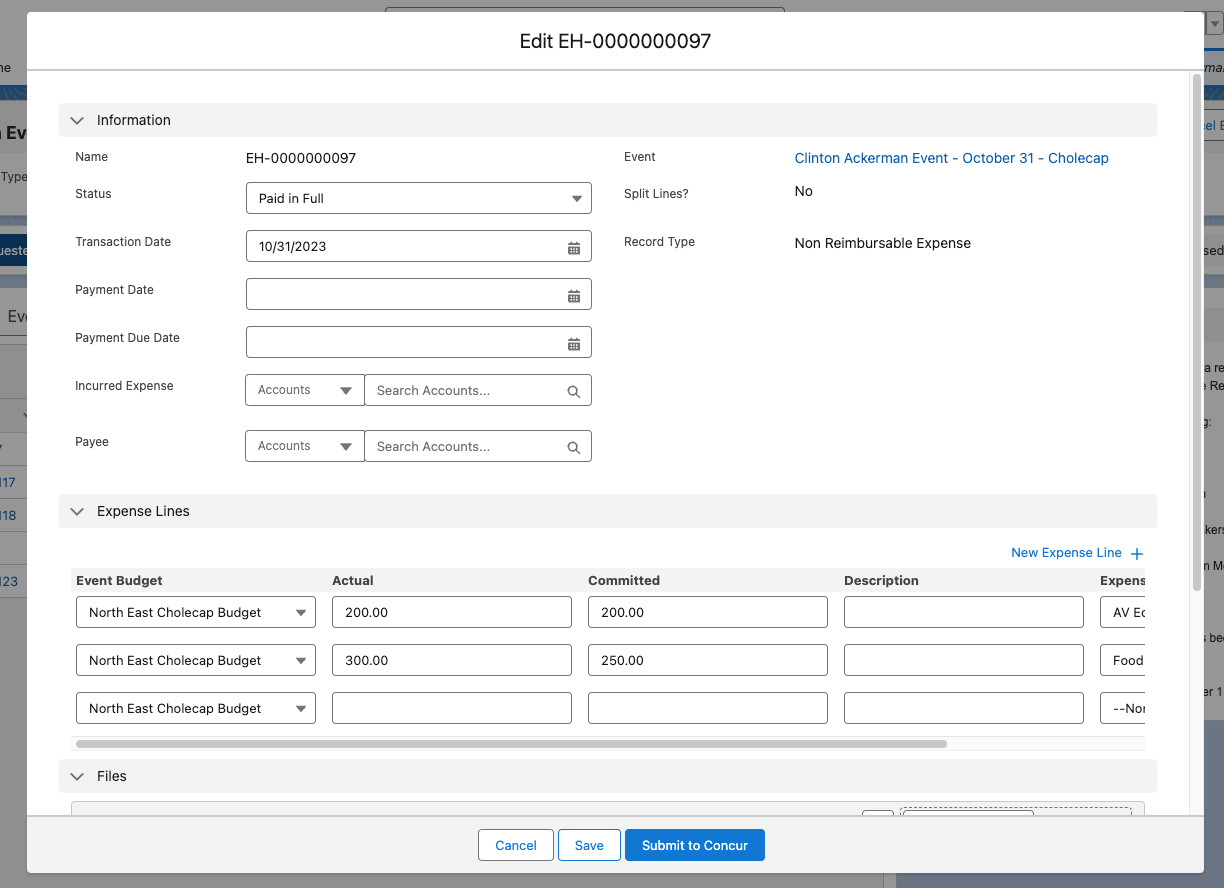Open the Accounts object selector for Payee
1224x888 pixels.
304,446
